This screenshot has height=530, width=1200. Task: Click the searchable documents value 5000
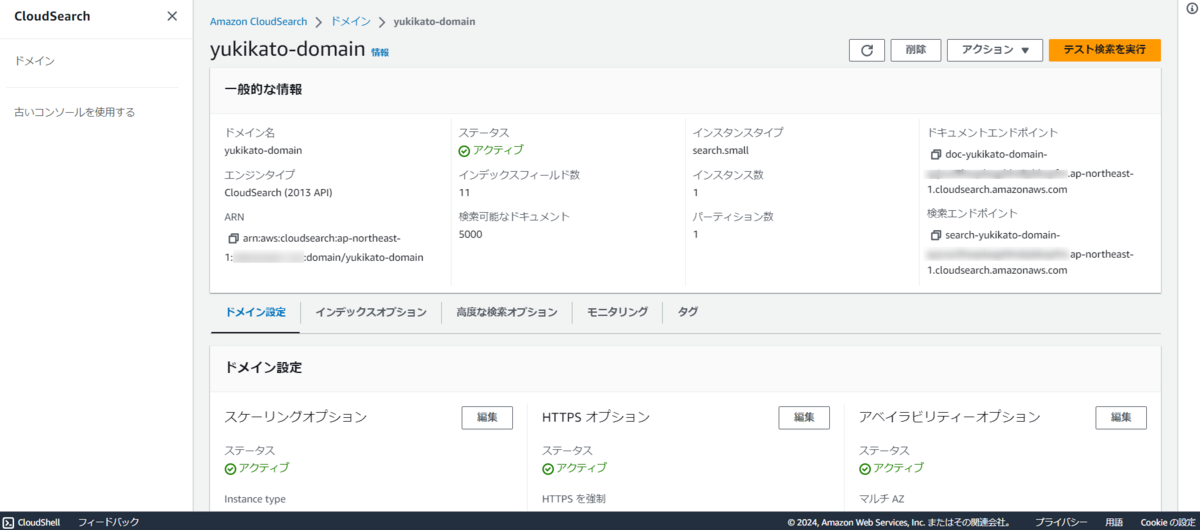[x=470, y=234]
